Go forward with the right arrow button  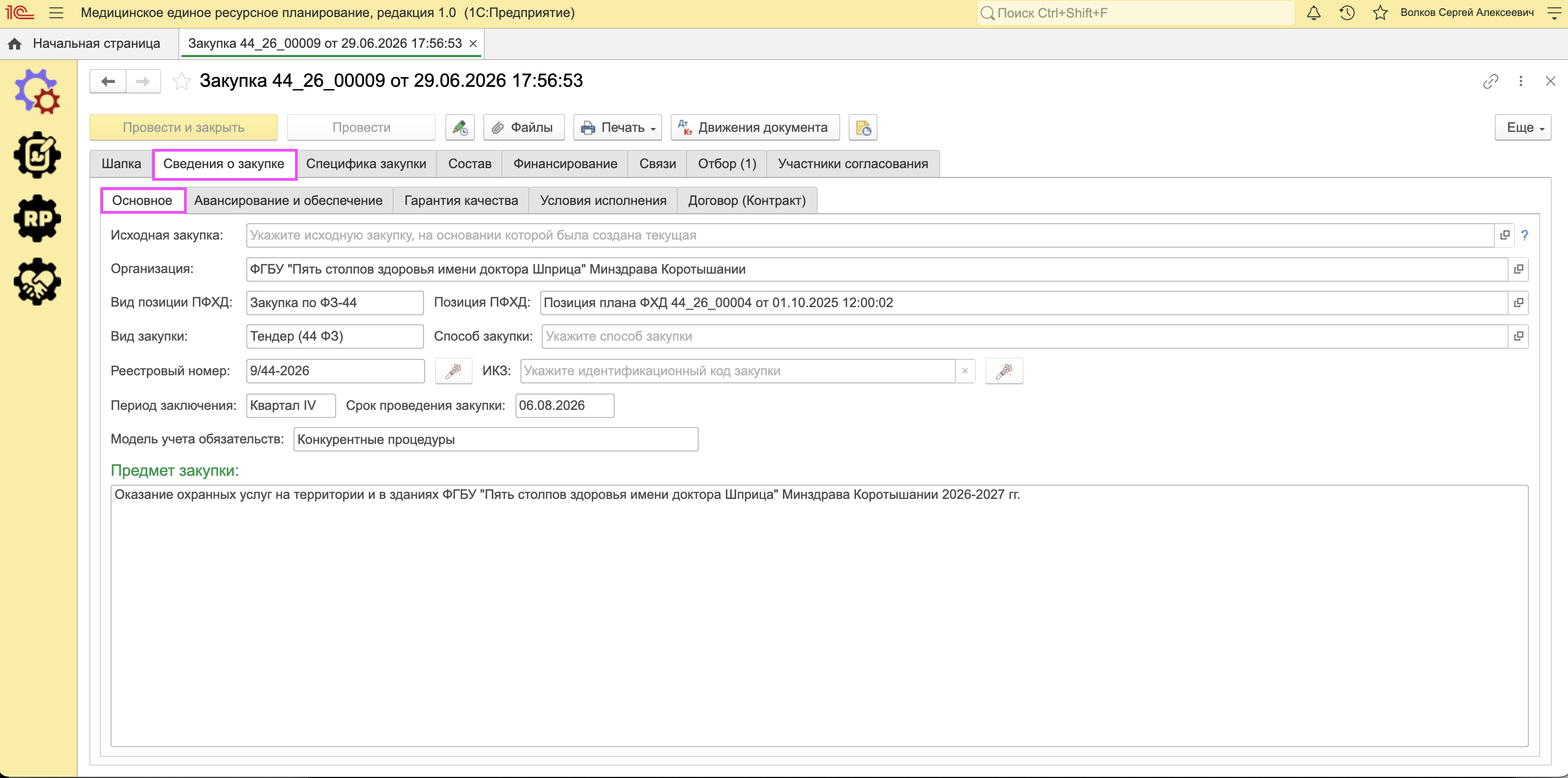143,81
